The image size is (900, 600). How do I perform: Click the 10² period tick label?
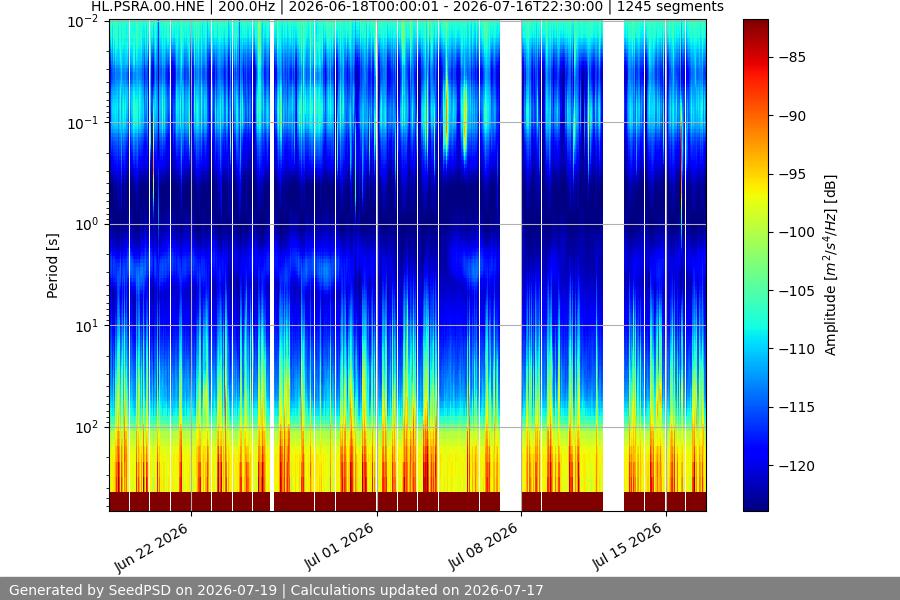(87, 427)
